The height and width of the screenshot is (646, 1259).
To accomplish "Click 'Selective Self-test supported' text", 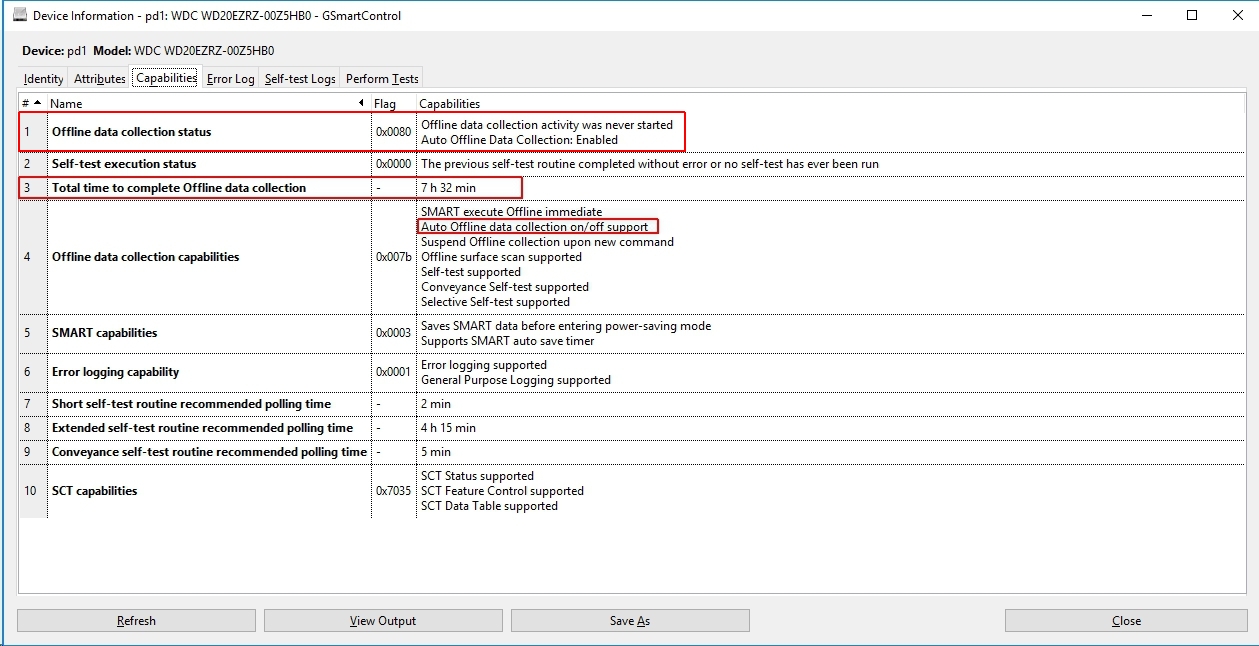I will coord(495,302).
